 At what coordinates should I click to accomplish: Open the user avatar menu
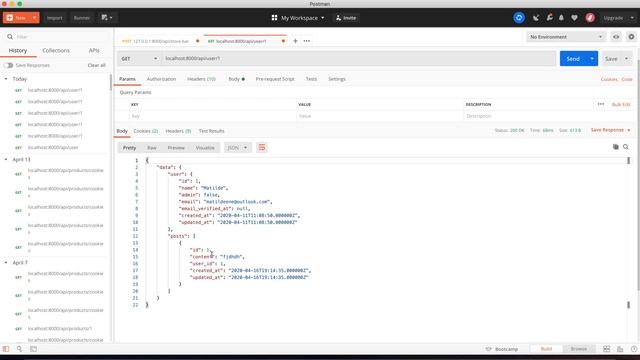click(590, 18)
